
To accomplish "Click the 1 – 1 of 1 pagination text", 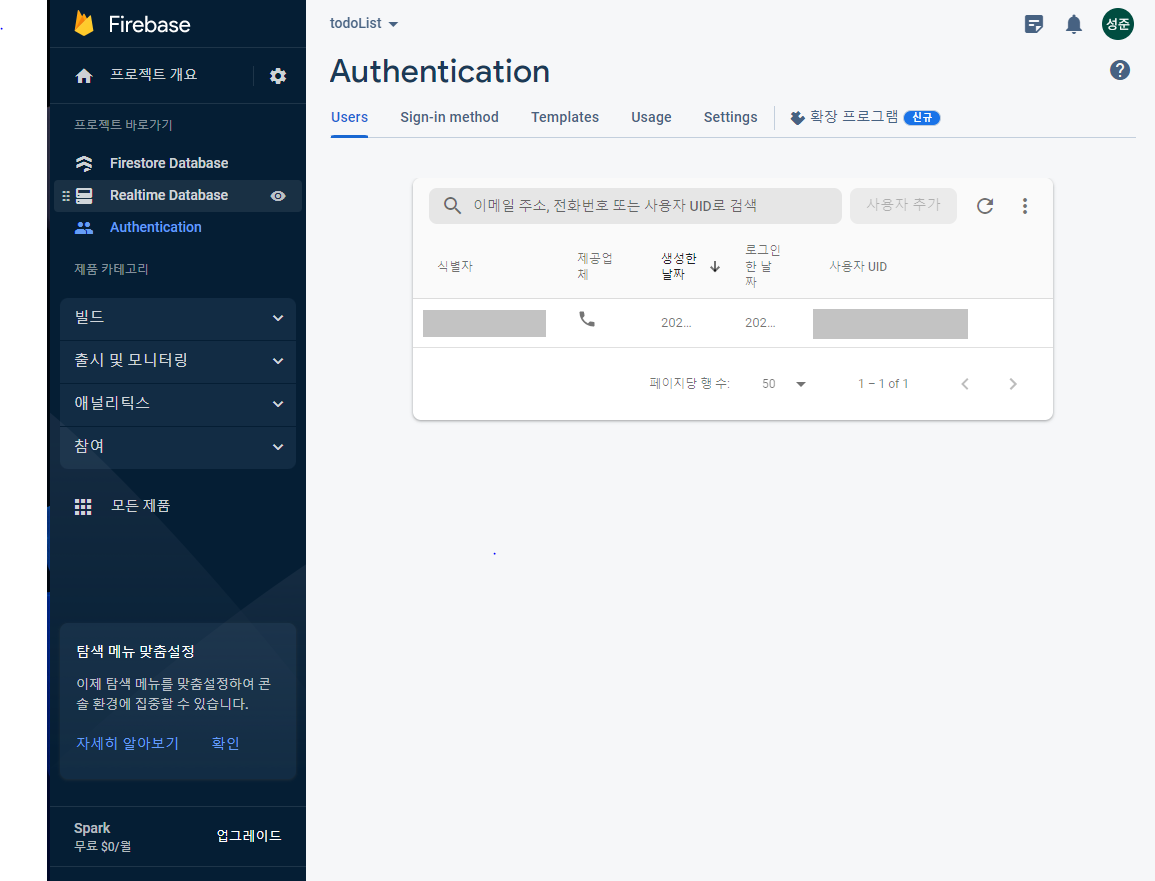I will 882,384.
